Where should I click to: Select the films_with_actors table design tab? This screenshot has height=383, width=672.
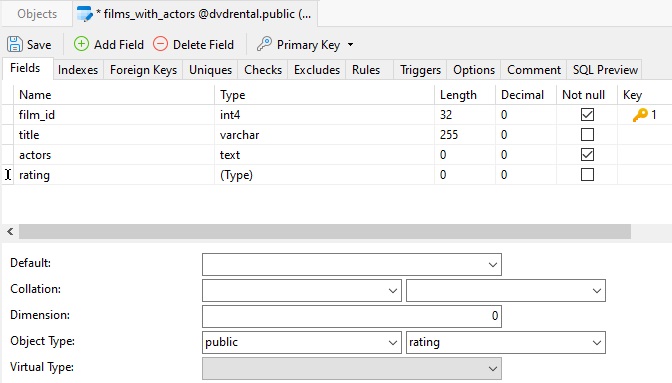pyautogui.click(x=195, y=14)
